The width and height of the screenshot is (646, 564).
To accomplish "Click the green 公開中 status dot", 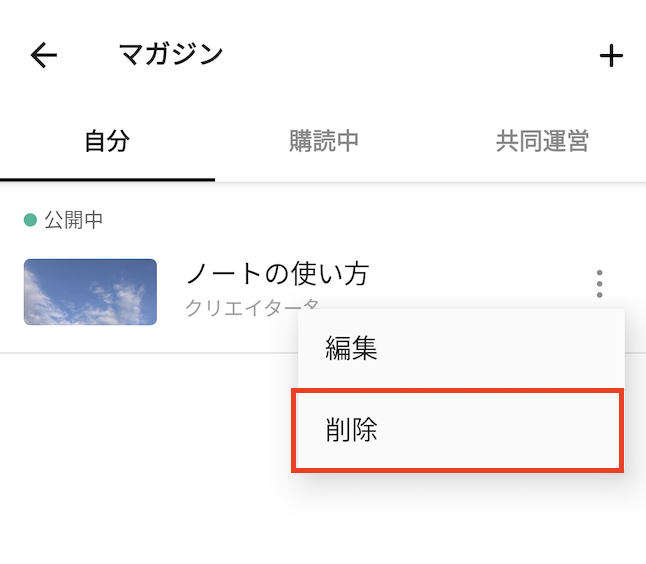I will (x=30, y=220).
